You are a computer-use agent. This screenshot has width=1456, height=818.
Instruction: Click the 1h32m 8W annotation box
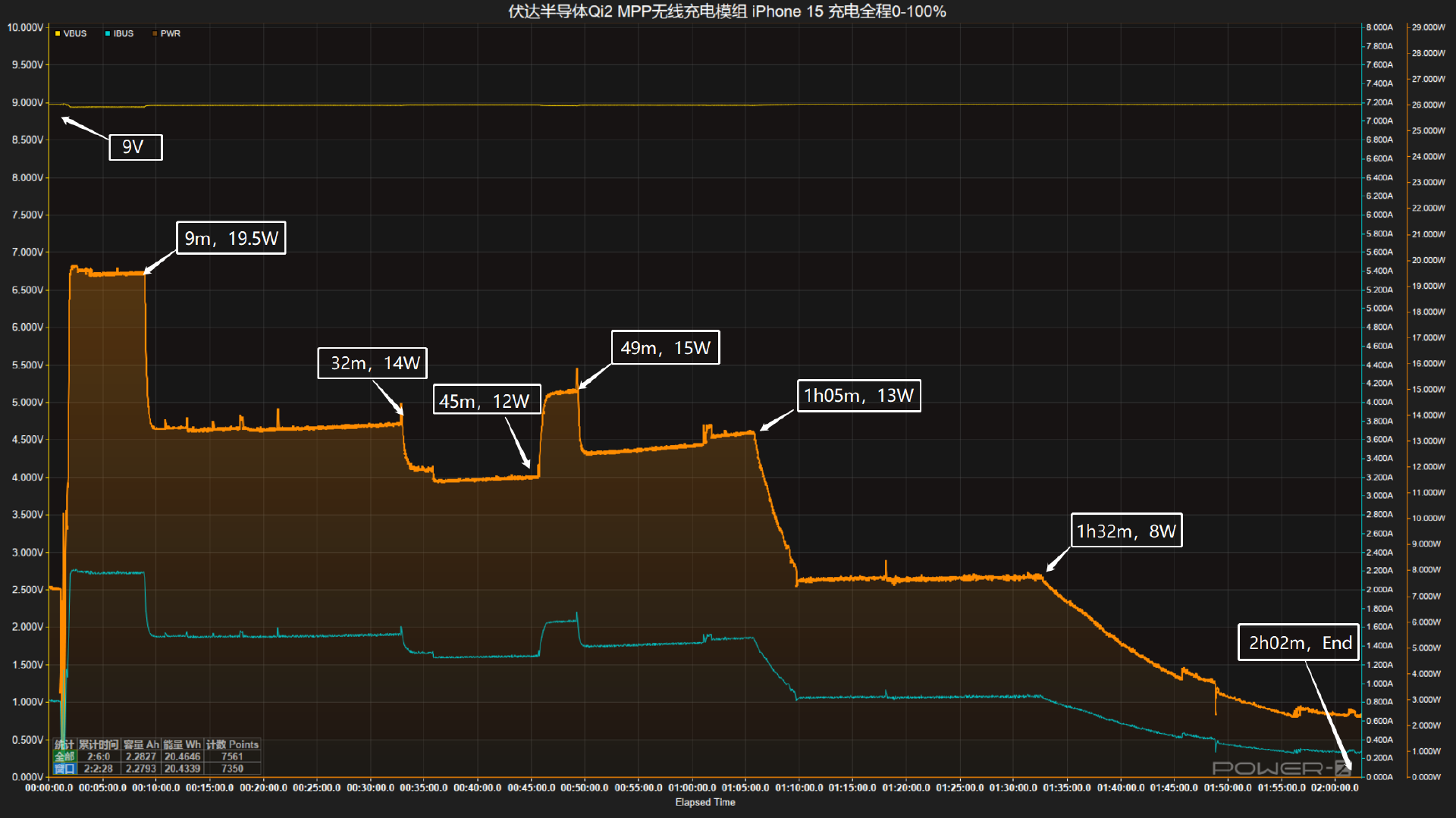[x=1125, y=531]
